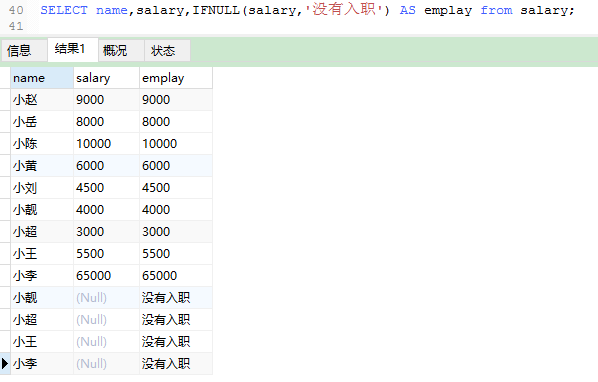
Task: Click emplay cell 65000
Action: pos(176,276)
